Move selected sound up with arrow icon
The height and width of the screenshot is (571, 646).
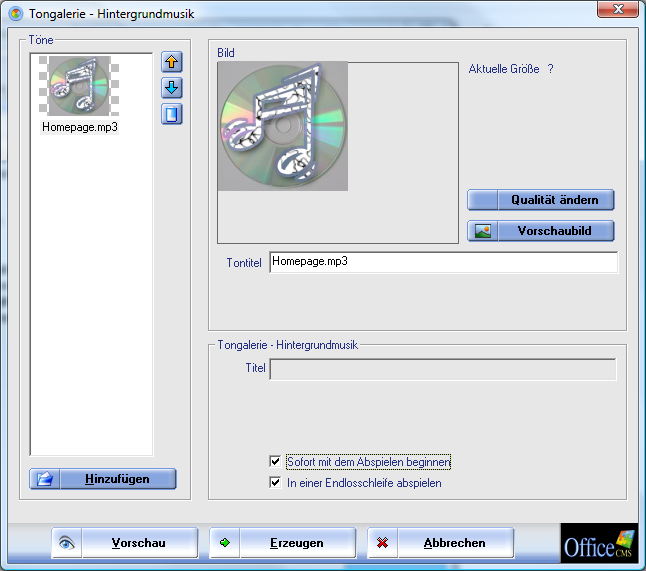pos(172,62)
